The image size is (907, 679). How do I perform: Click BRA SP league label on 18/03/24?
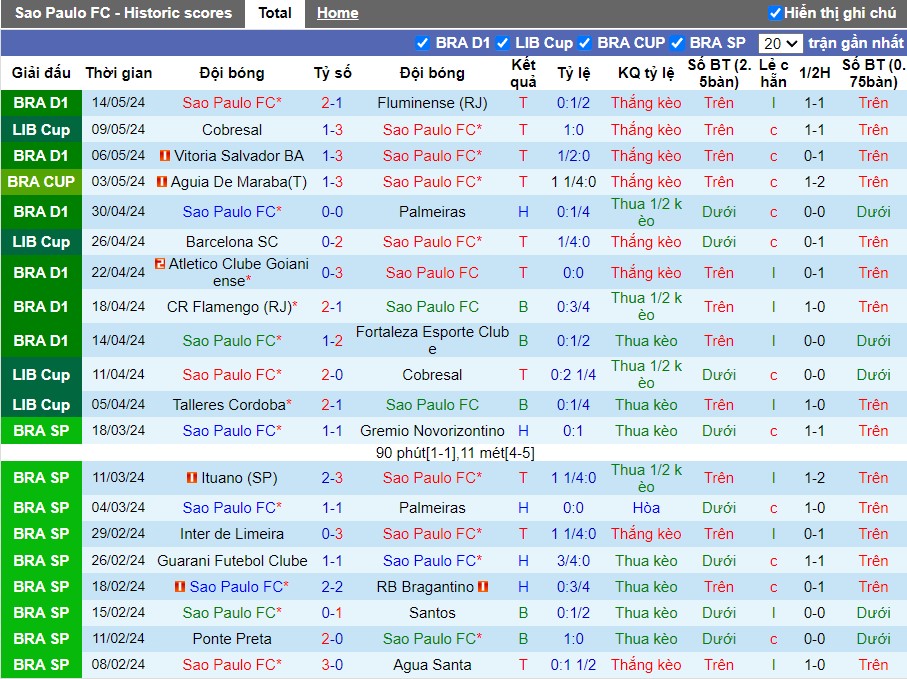point(41,431)
